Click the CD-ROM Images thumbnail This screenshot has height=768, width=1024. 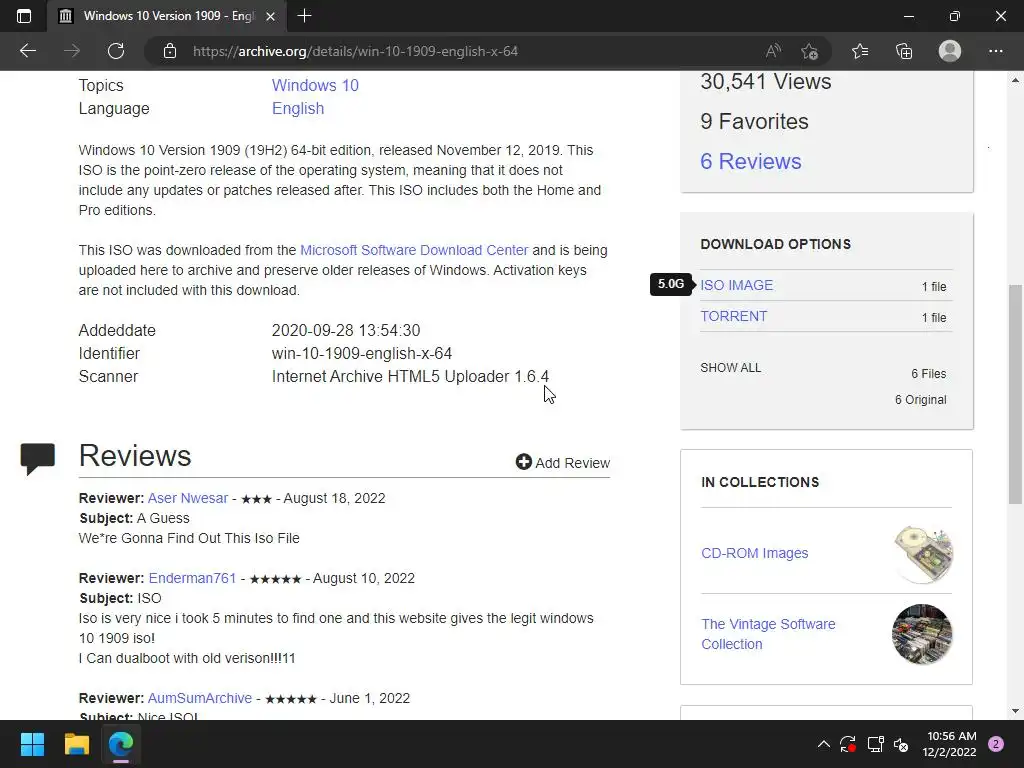[x=923, y=554]
